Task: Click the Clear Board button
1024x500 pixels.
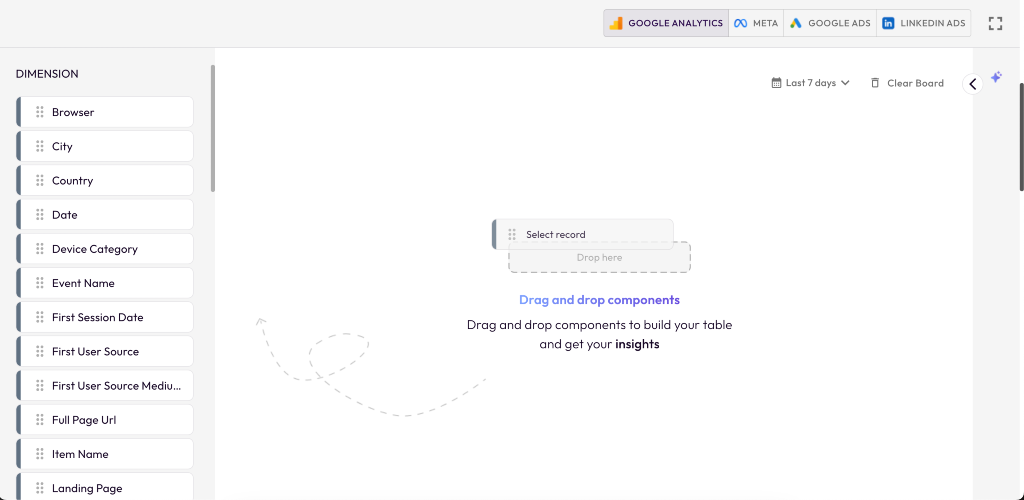Action: click(x=907, y=83)
